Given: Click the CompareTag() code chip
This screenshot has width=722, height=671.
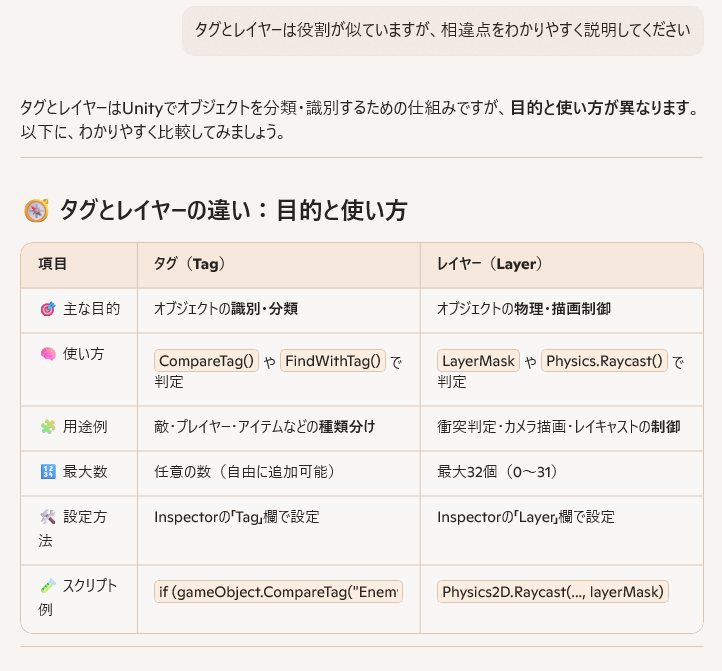Looking at the screenshot, I should pyautogui.click(x=207, y=361).
